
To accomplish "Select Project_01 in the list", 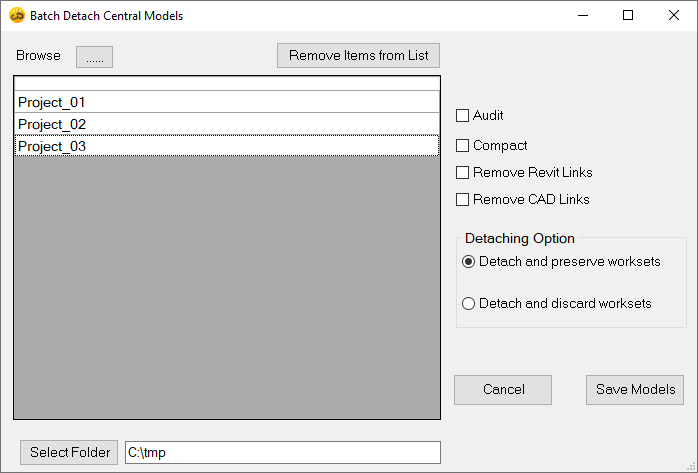I will coord(227,102).
